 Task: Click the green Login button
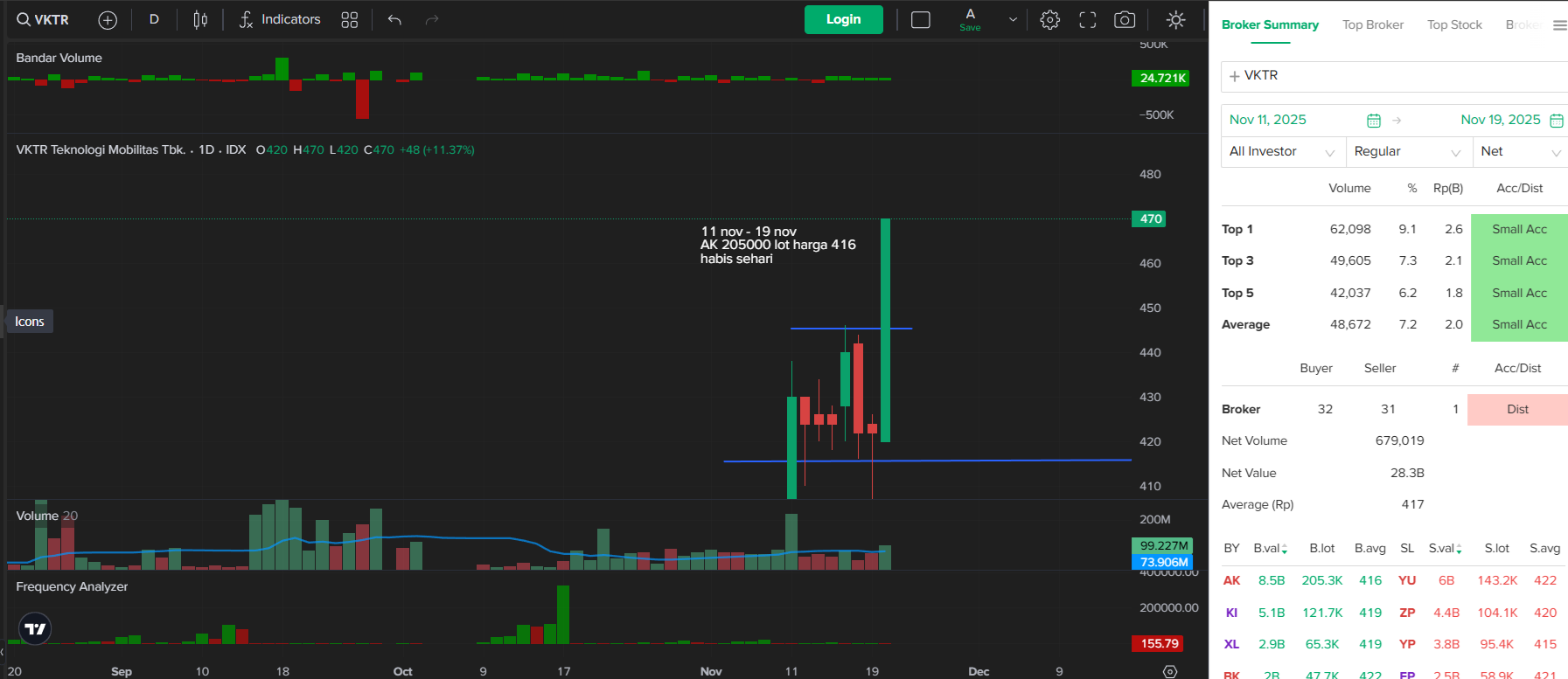pyautogui.click(x=844, y=19)
